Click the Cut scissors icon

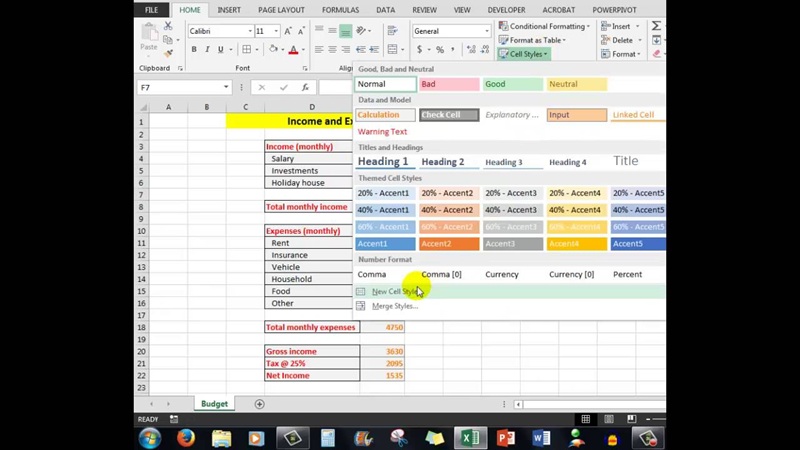168,26
